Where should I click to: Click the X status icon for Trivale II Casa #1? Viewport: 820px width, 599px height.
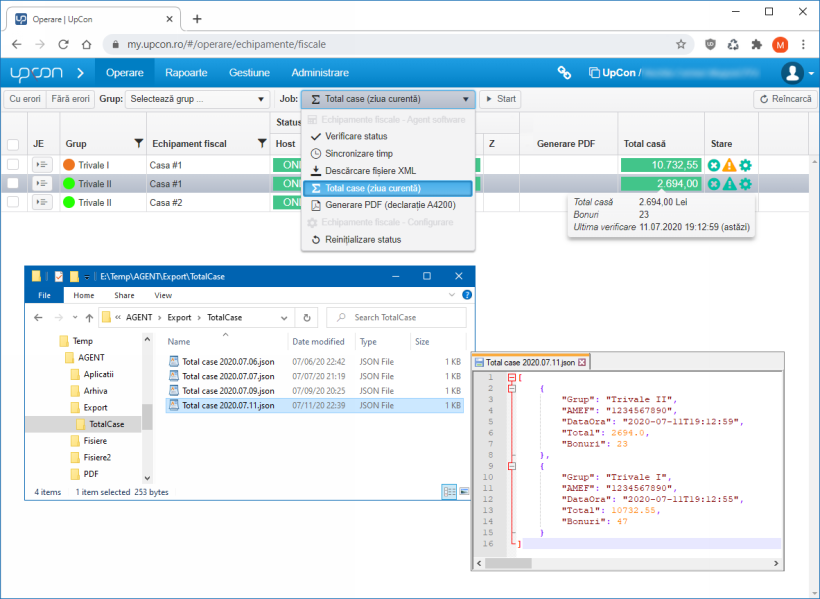[x=713, y=184]
